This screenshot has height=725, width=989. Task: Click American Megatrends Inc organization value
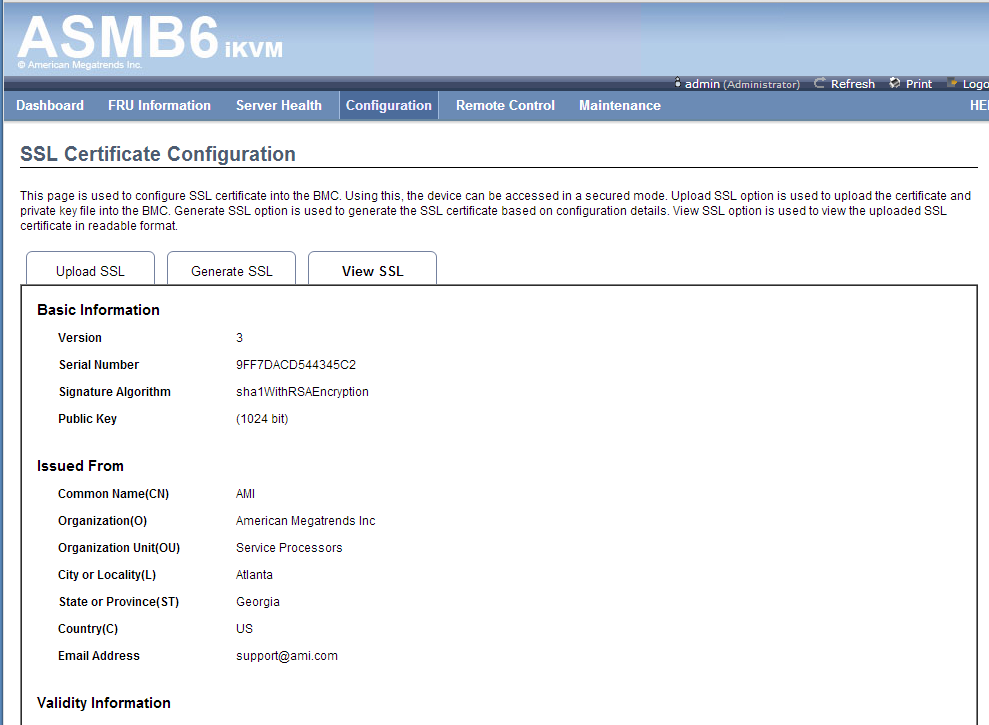[305, 521]
